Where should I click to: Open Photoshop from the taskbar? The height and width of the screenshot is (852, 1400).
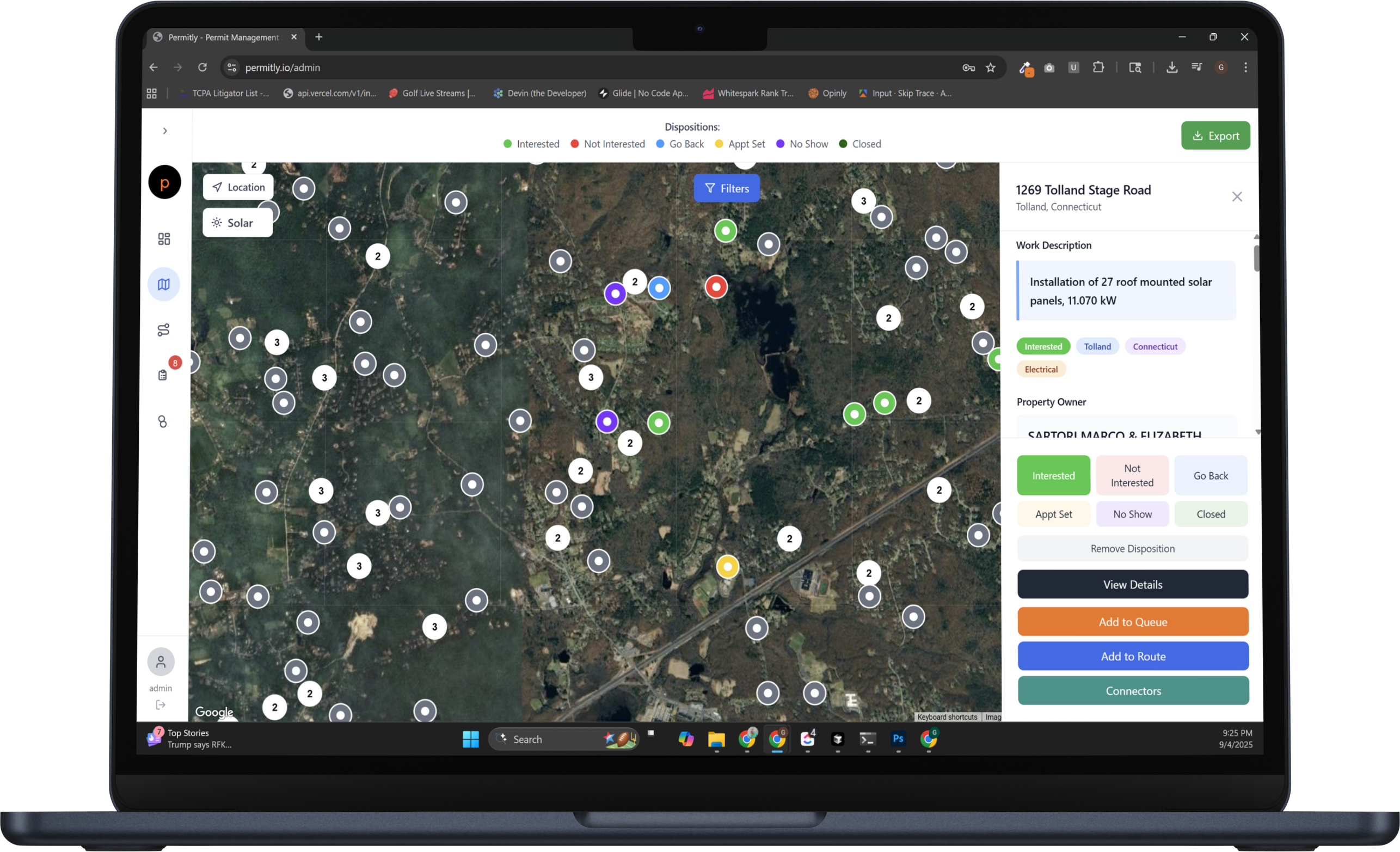(898, 738)
